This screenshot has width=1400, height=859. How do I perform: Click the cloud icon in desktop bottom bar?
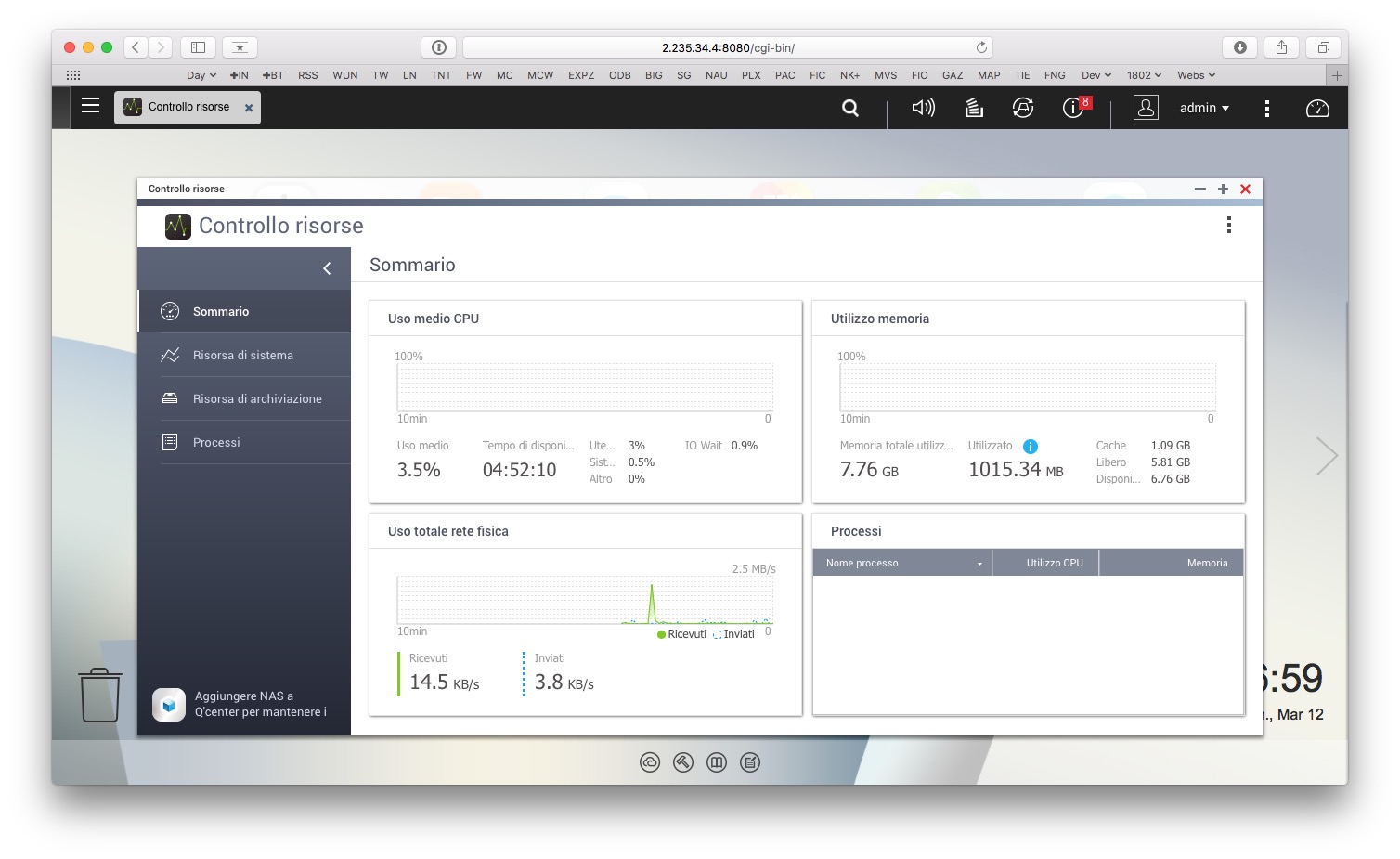pos(650,762)
